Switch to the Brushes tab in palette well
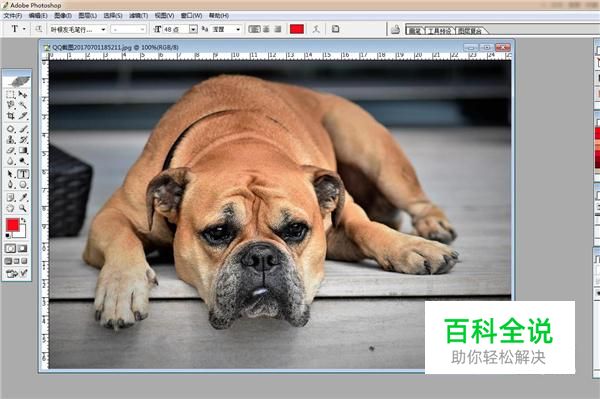 tap(415, 31)
